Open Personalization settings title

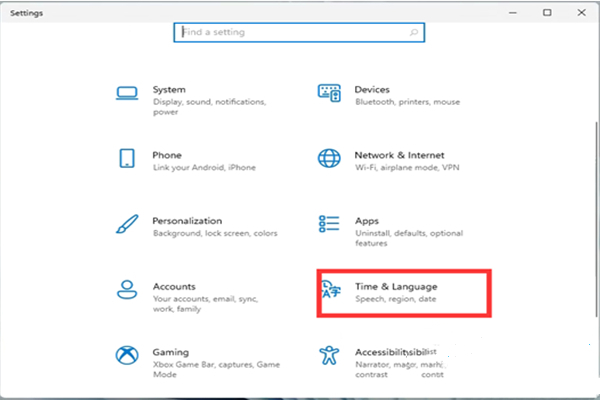pyautogui.click(x=187, y=221)
